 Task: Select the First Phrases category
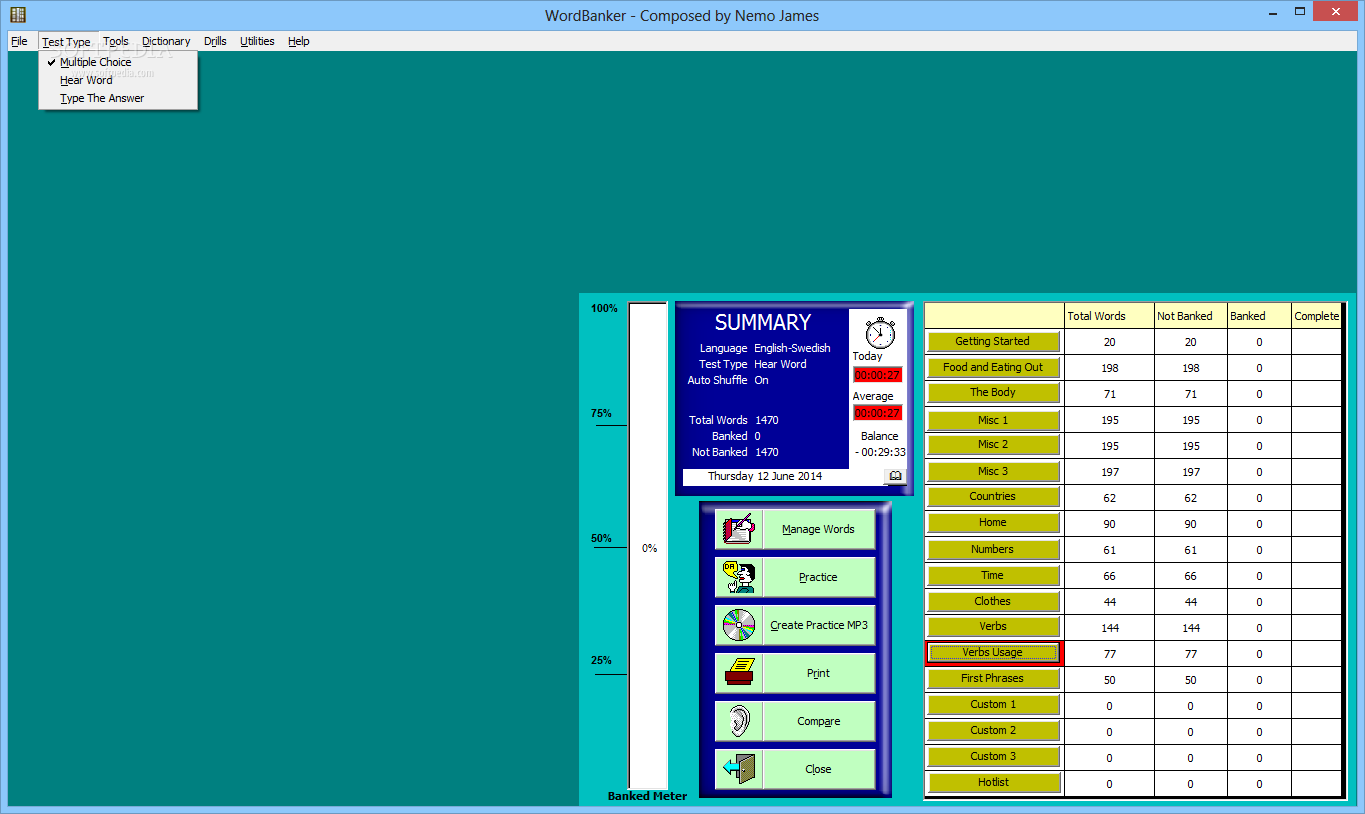click(993, 679)
